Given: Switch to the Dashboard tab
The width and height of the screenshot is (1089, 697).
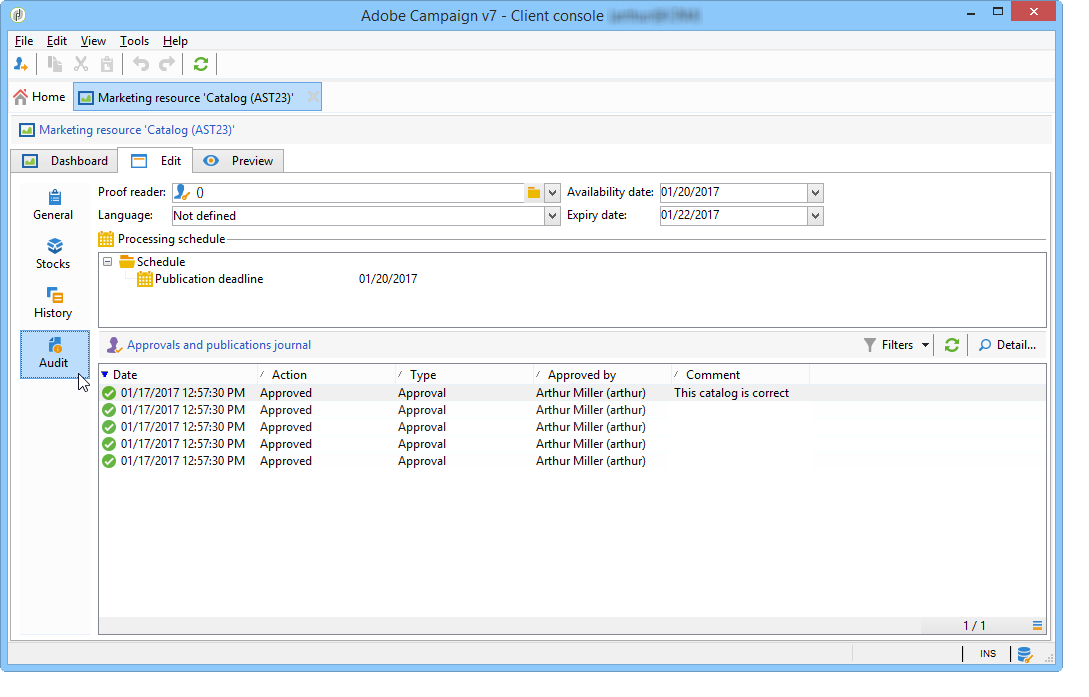Looking at the screenshot, I should pos(65,161).
